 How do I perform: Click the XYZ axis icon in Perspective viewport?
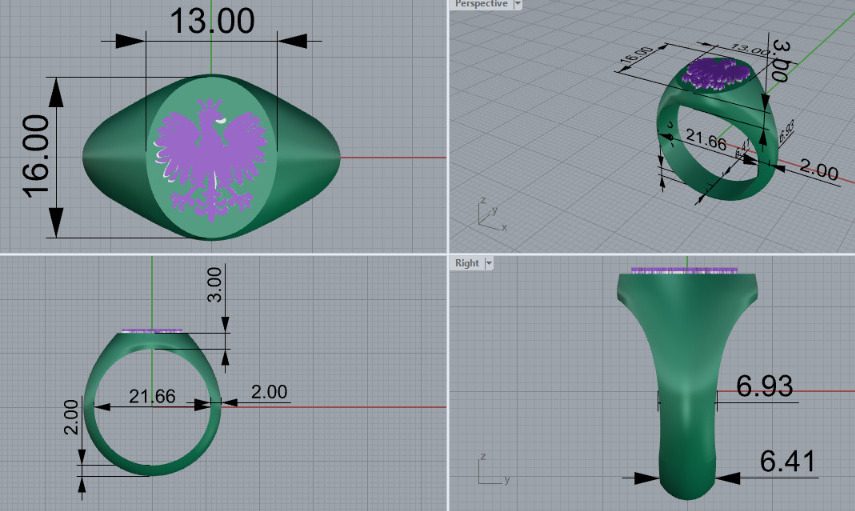click(490, 213)
